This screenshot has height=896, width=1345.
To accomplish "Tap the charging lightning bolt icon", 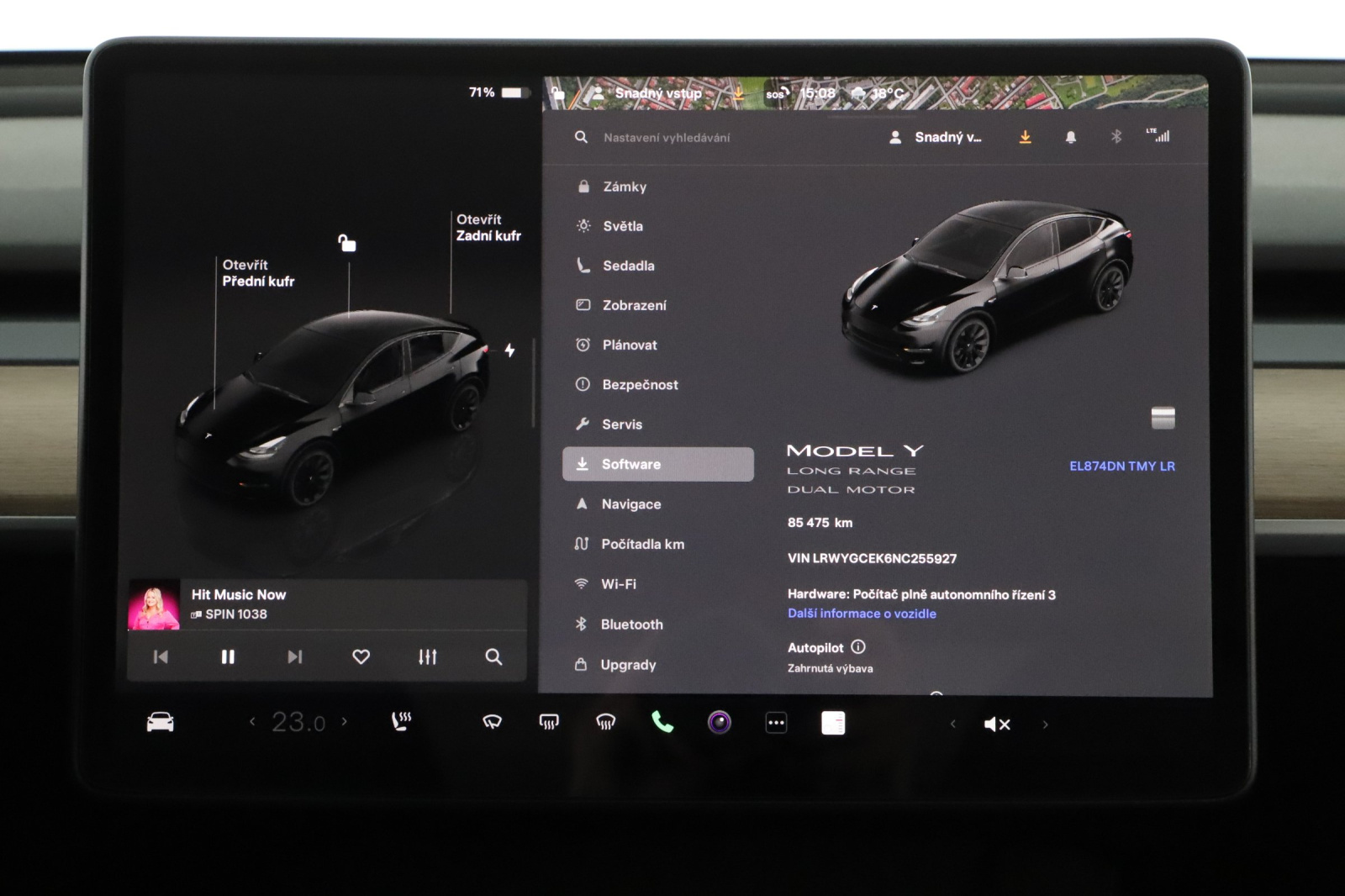I will [x=509, y=350].
